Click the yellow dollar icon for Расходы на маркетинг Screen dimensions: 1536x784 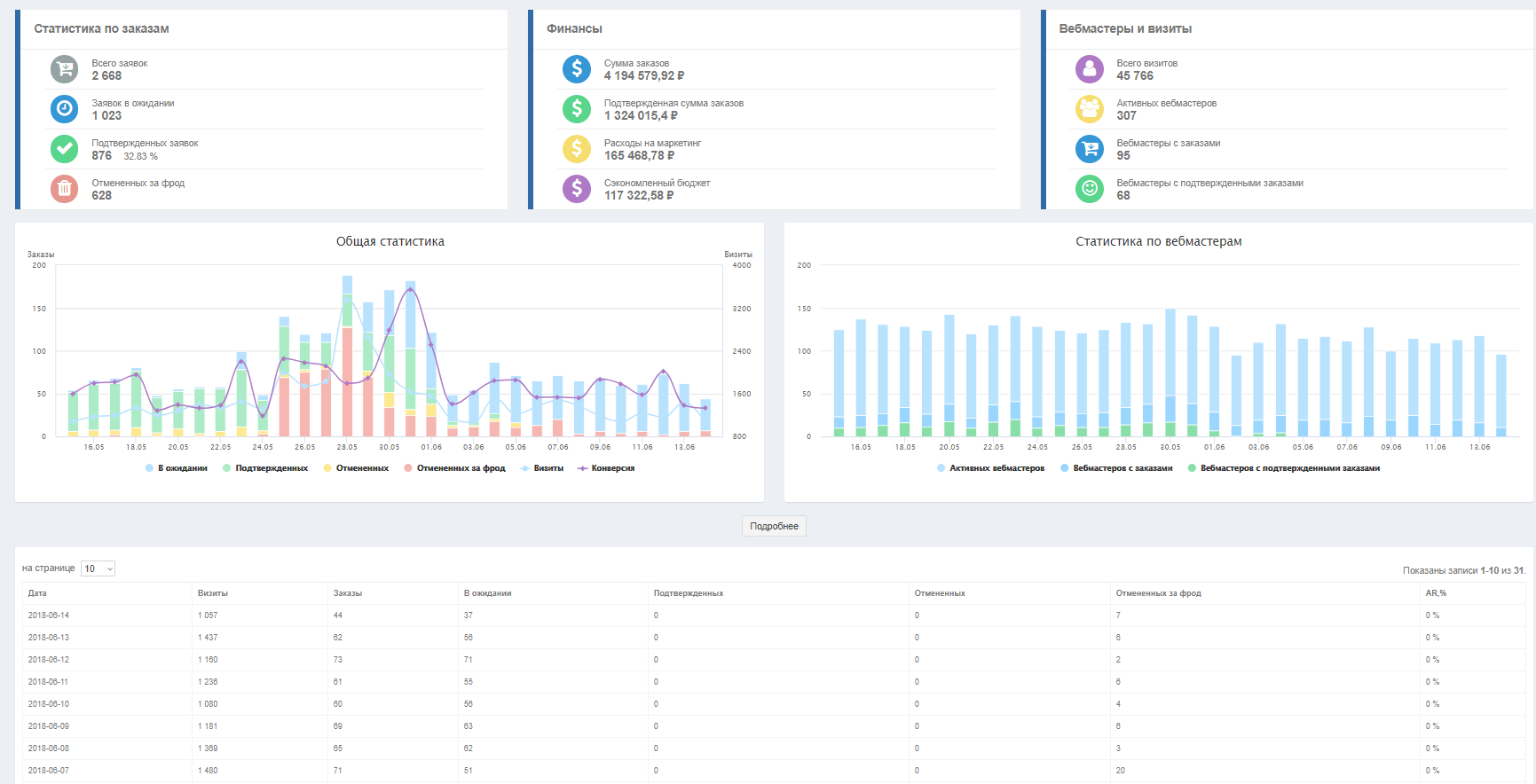click(x=577, y=149)
